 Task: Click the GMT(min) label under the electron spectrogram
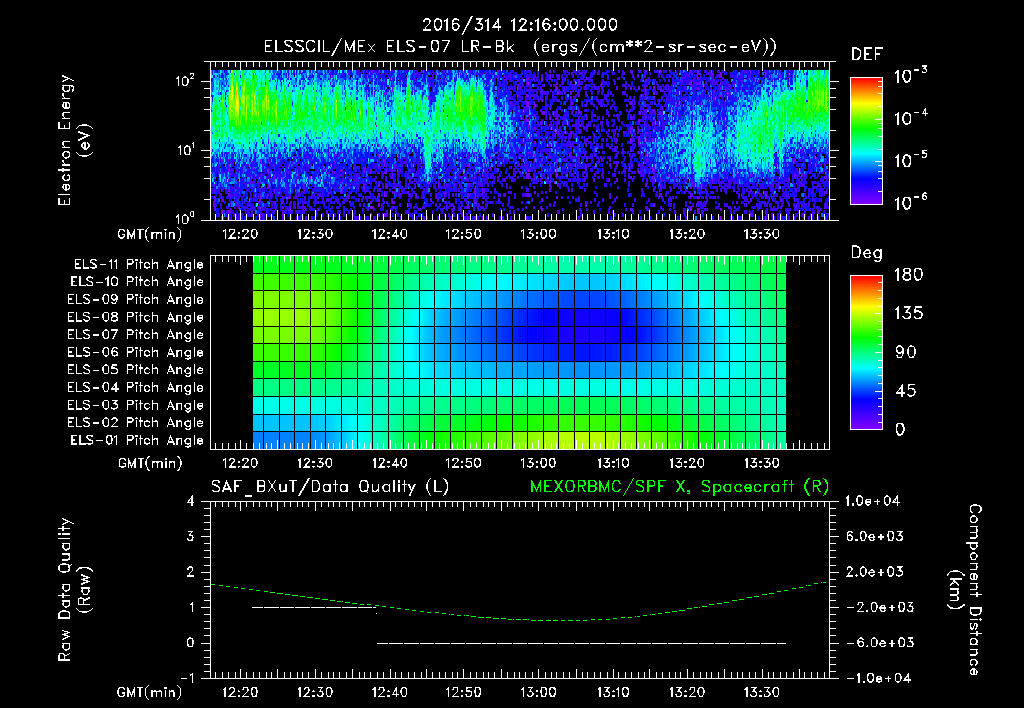pyautogui.click(x=150, y=234)
